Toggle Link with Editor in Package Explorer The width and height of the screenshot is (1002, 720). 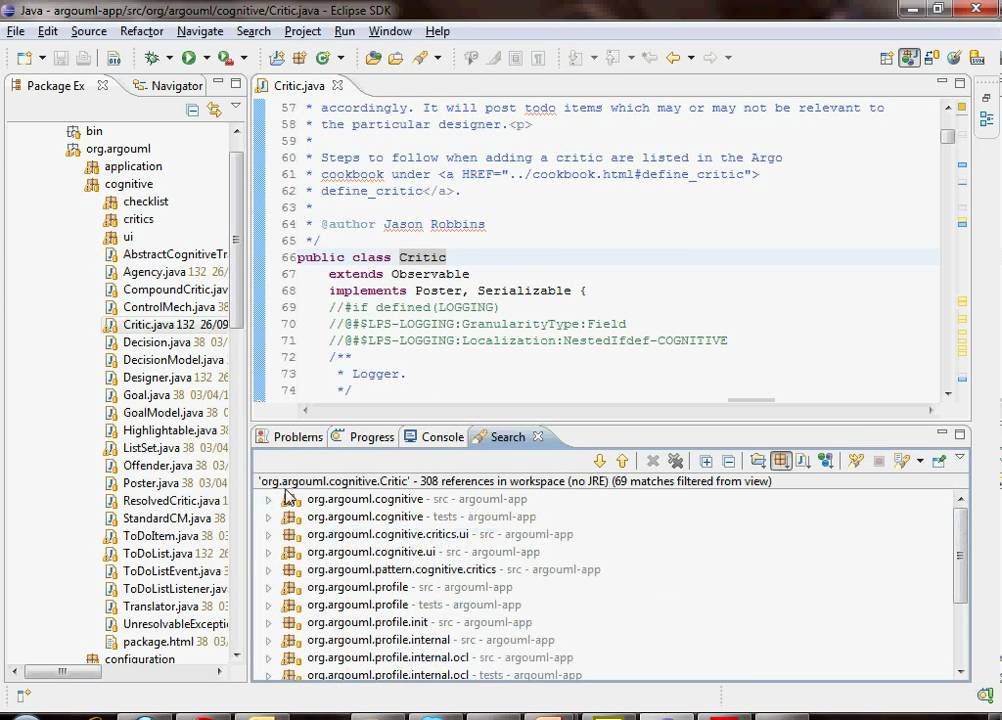click(214, 110)
